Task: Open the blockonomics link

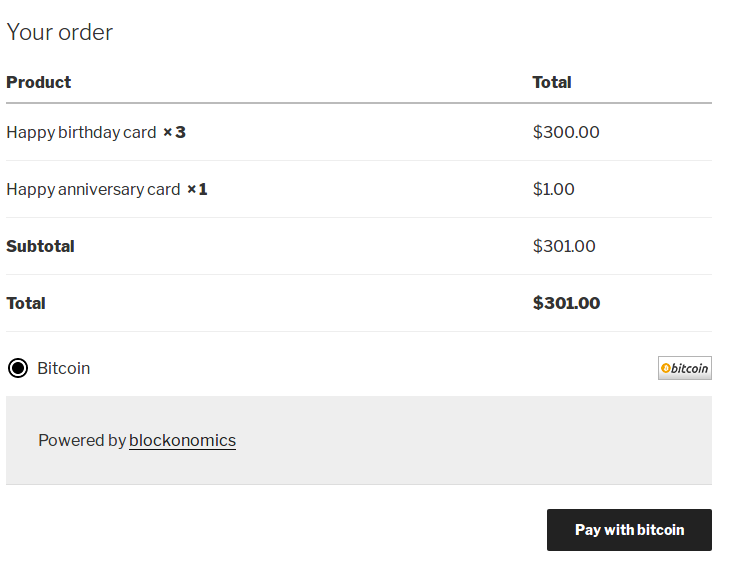Action: [x=182, y=441]
